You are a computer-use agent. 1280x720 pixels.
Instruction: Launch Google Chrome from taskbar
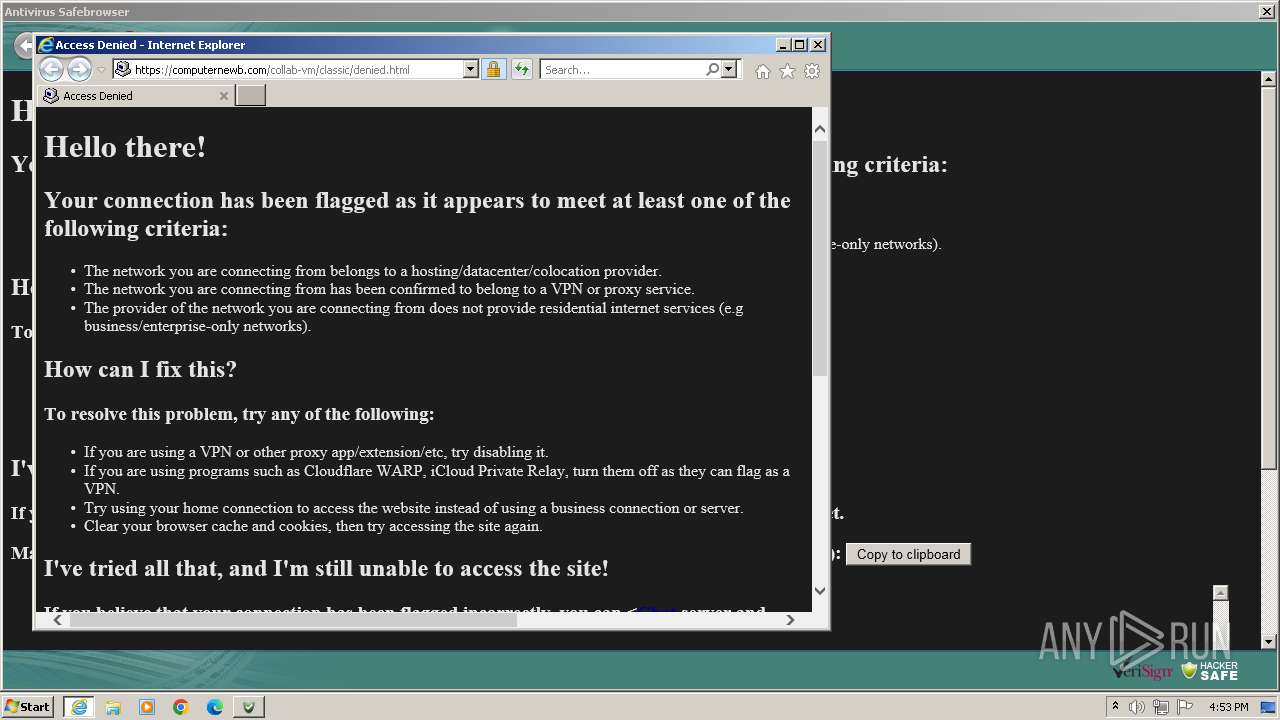point(181,707)
